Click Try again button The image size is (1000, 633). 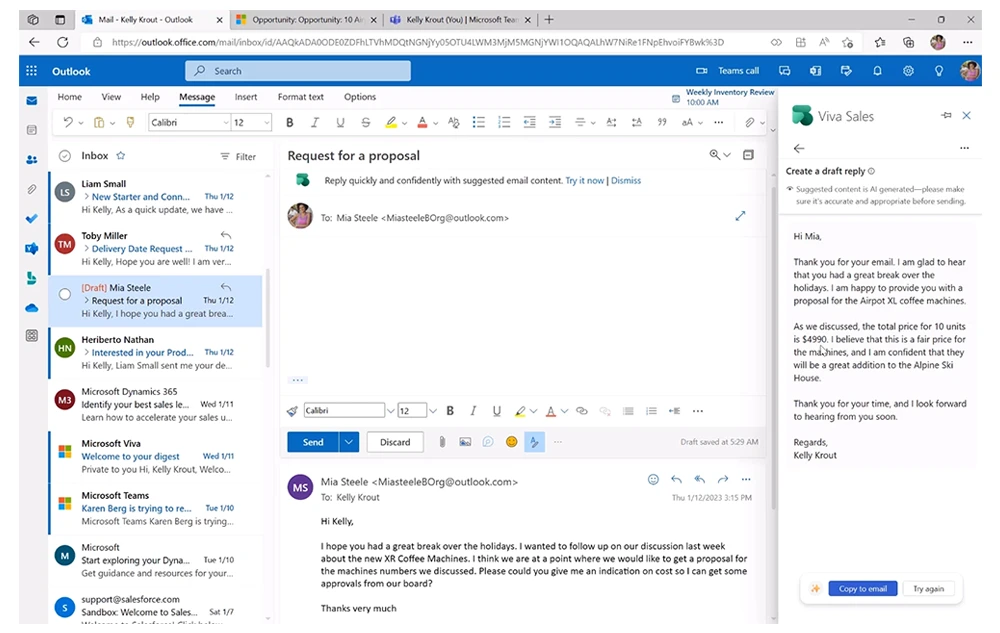click(928, 588)
